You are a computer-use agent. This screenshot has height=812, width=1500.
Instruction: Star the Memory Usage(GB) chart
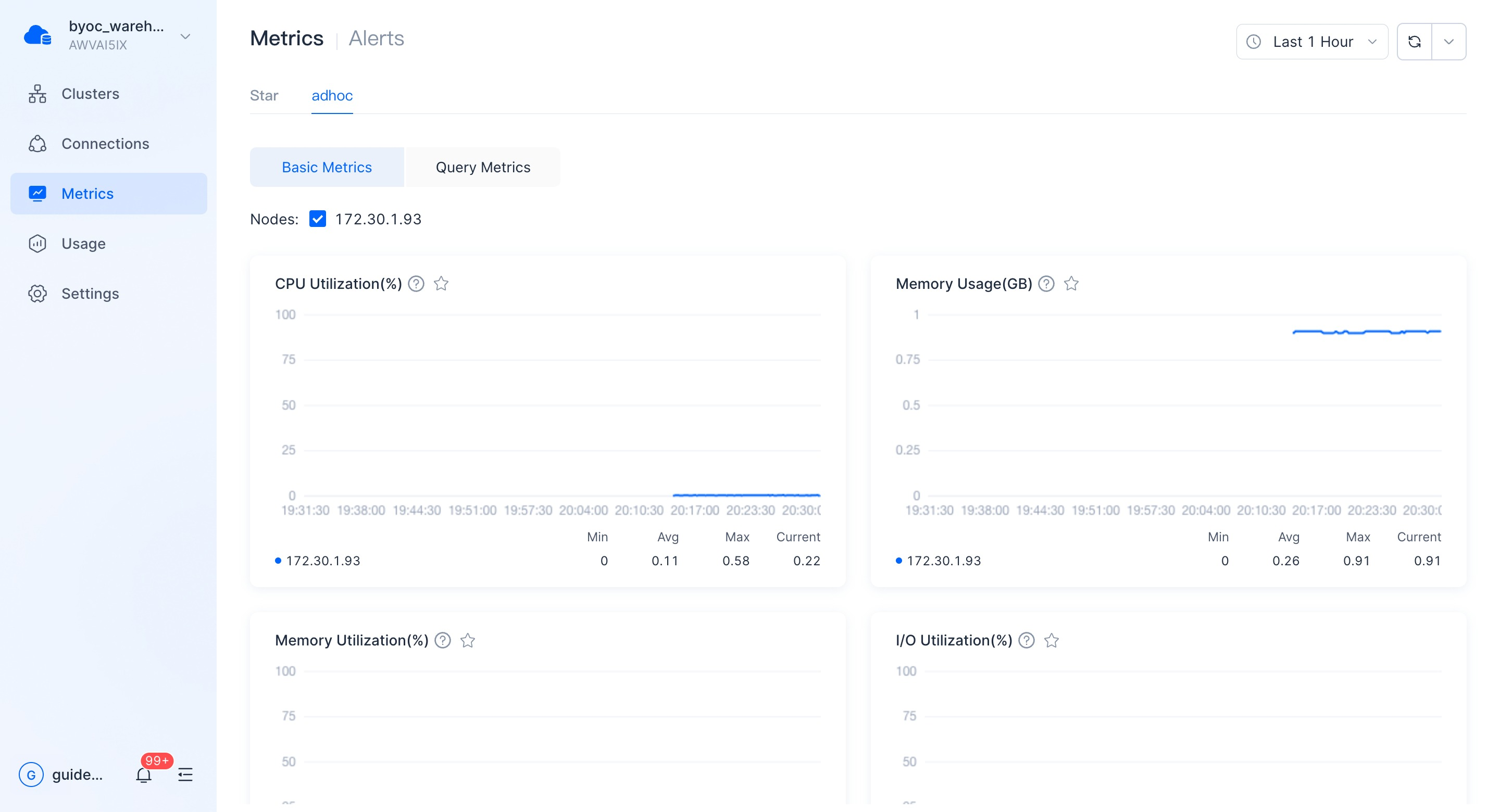(1071, 284)
